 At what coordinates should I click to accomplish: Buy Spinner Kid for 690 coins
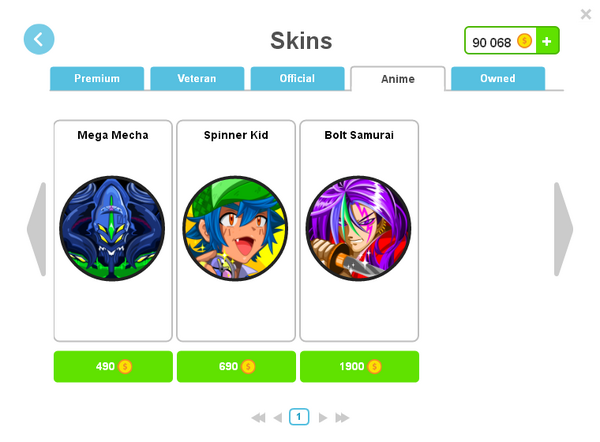(x=236, y=367)
